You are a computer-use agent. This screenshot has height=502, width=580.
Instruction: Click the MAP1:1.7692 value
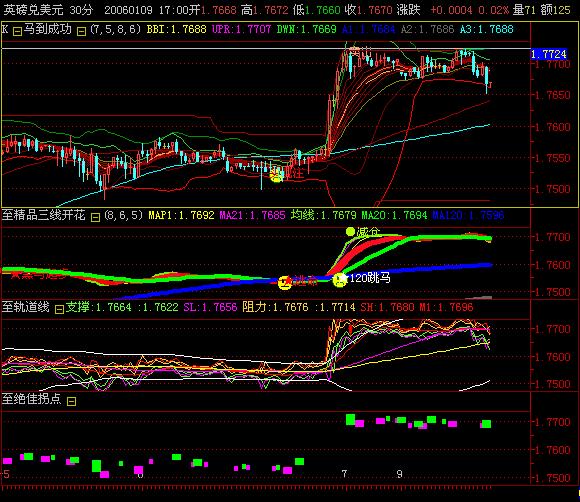(181, 215)
